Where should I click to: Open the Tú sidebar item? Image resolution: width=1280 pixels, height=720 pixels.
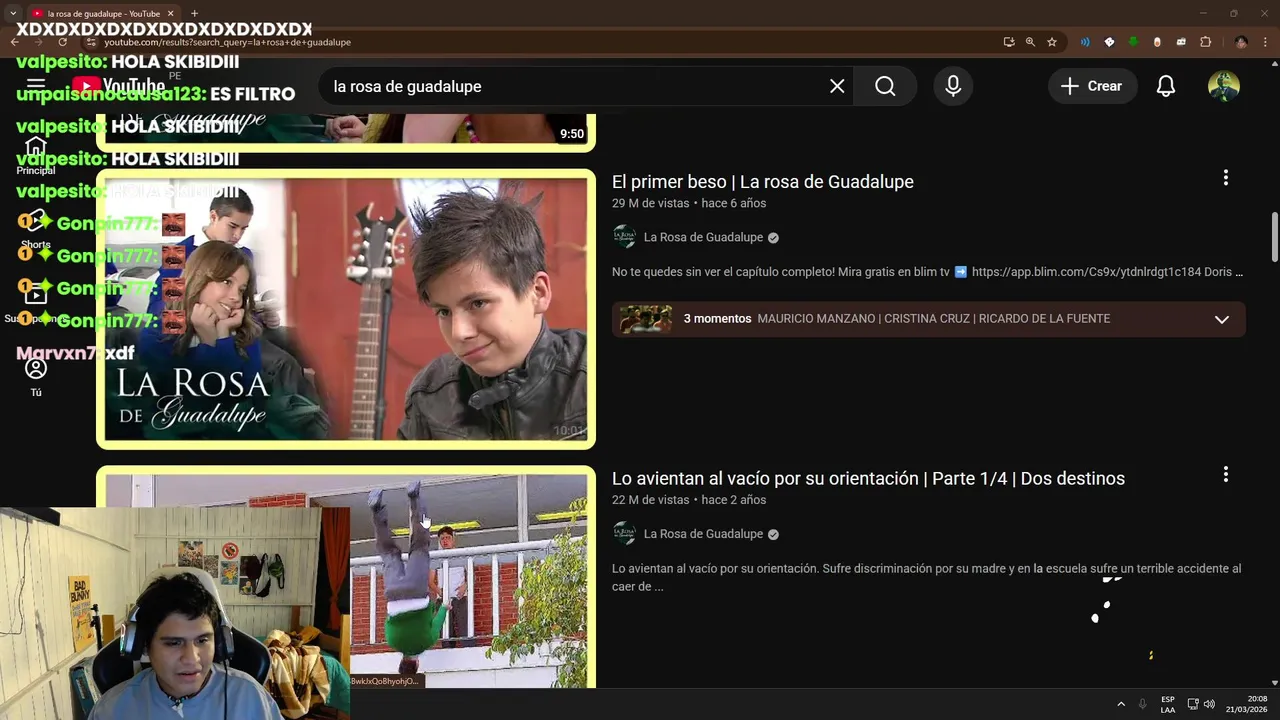(36, 377)
